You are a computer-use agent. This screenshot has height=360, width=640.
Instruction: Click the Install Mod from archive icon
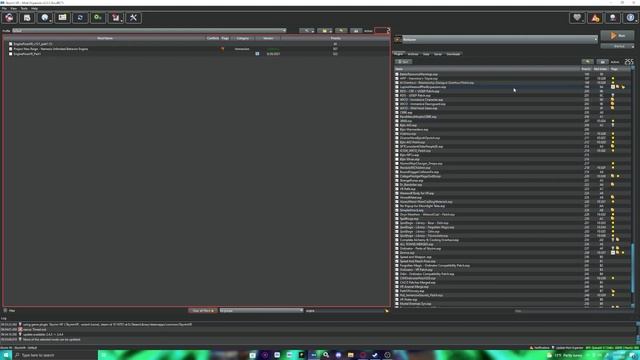pyautogui.click(x=27, y=18)
